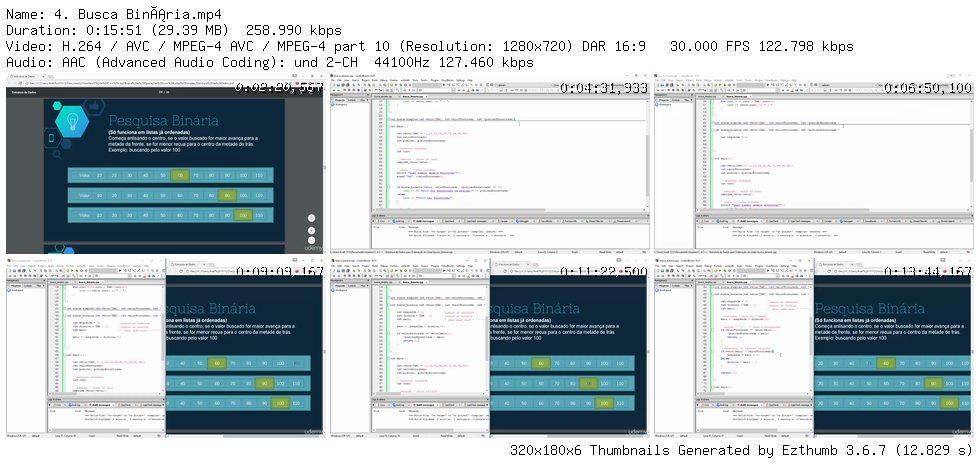
Task: Open the thumbnail stamped 0:11:22
Action: 490,346
